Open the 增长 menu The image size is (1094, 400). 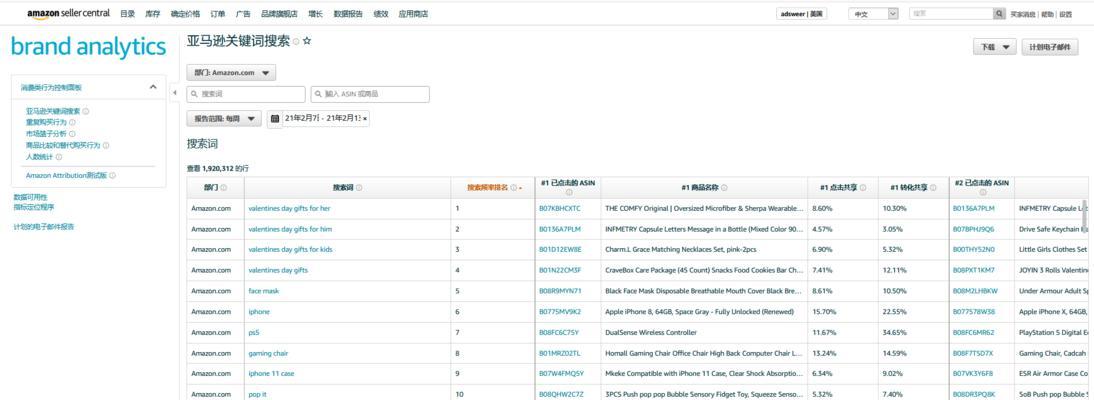coord(315,14)
